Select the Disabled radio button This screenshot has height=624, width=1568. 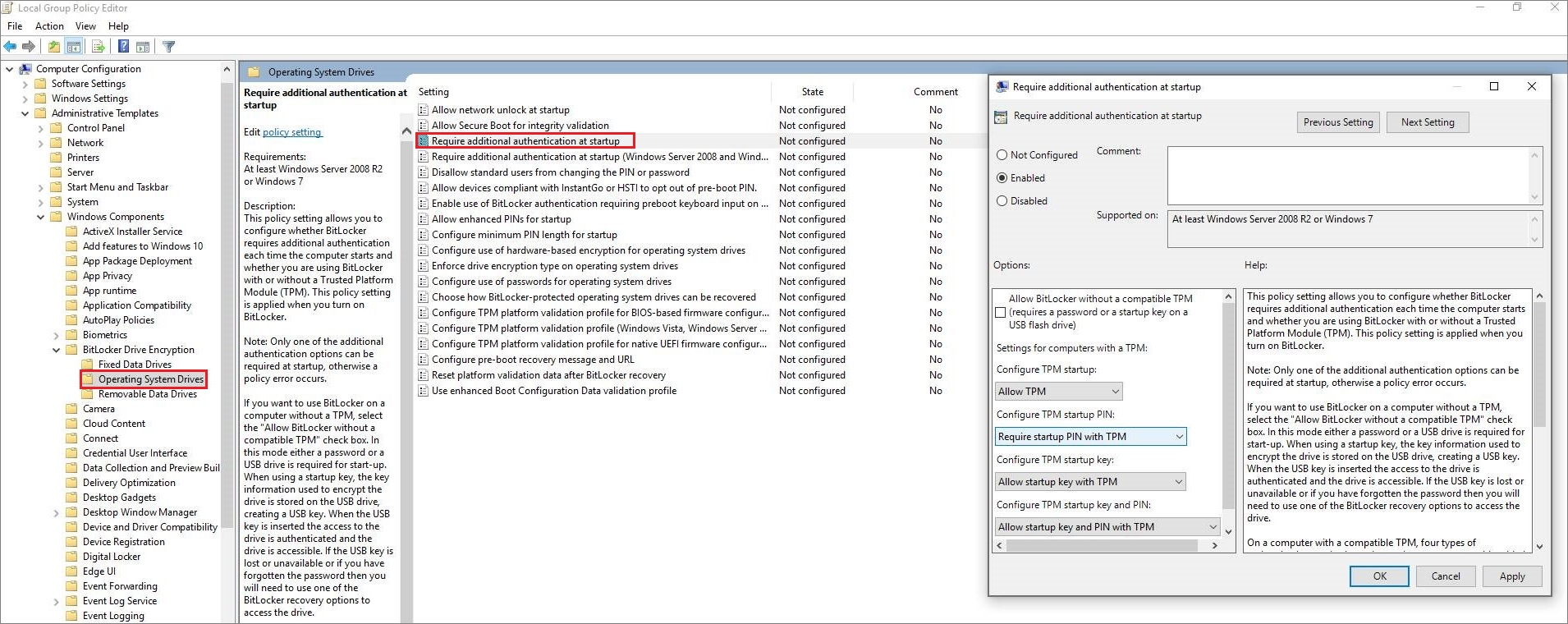point(1002,201)
